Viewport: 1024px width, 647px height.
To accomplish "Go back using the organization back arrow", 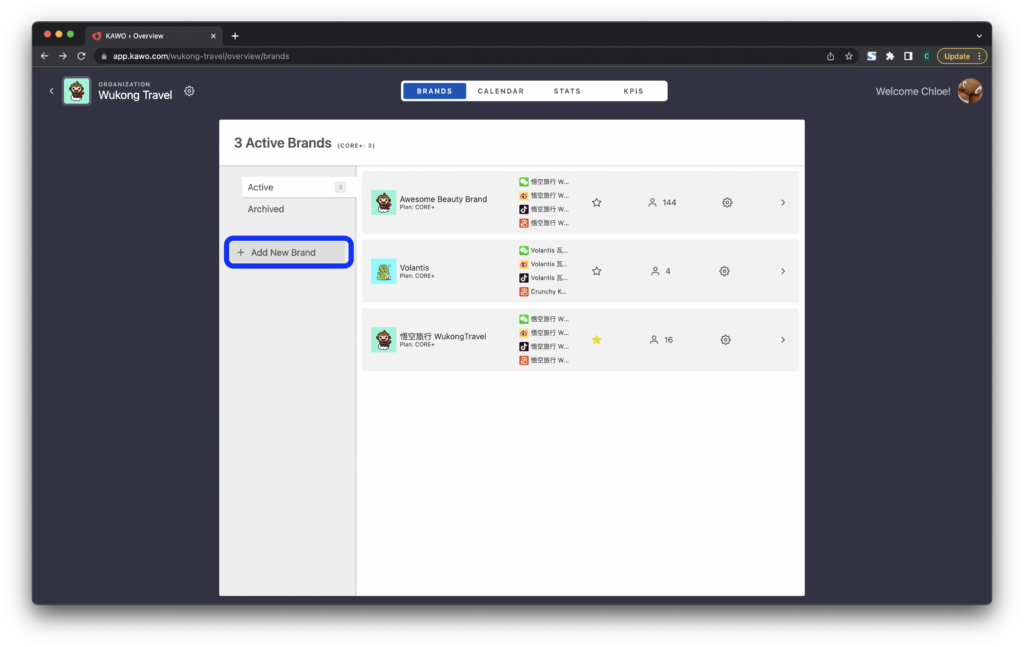I will click(52, 91).
